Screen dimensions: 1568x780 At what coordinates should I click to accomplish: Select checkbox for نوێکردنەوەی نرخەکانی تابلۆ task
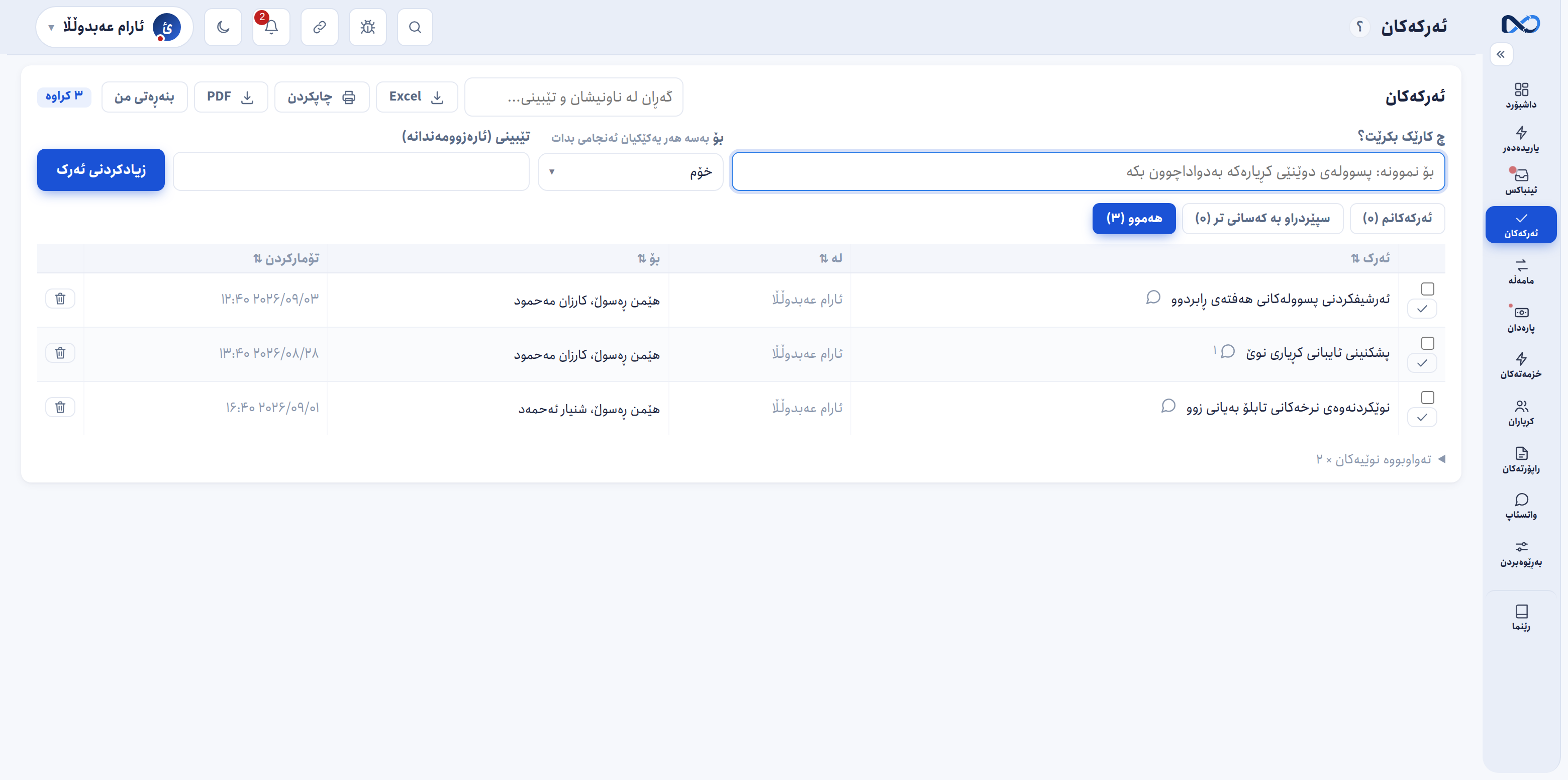click(x=1427, y=397)
